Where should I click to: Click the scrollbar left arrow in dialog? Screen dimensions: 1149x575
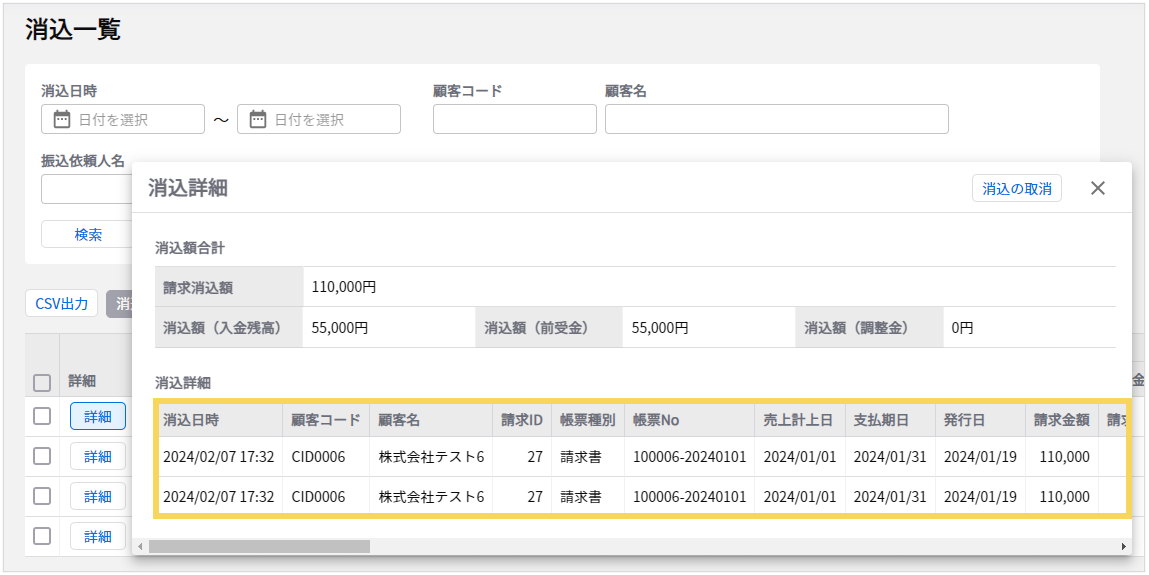tap(140, 547)
